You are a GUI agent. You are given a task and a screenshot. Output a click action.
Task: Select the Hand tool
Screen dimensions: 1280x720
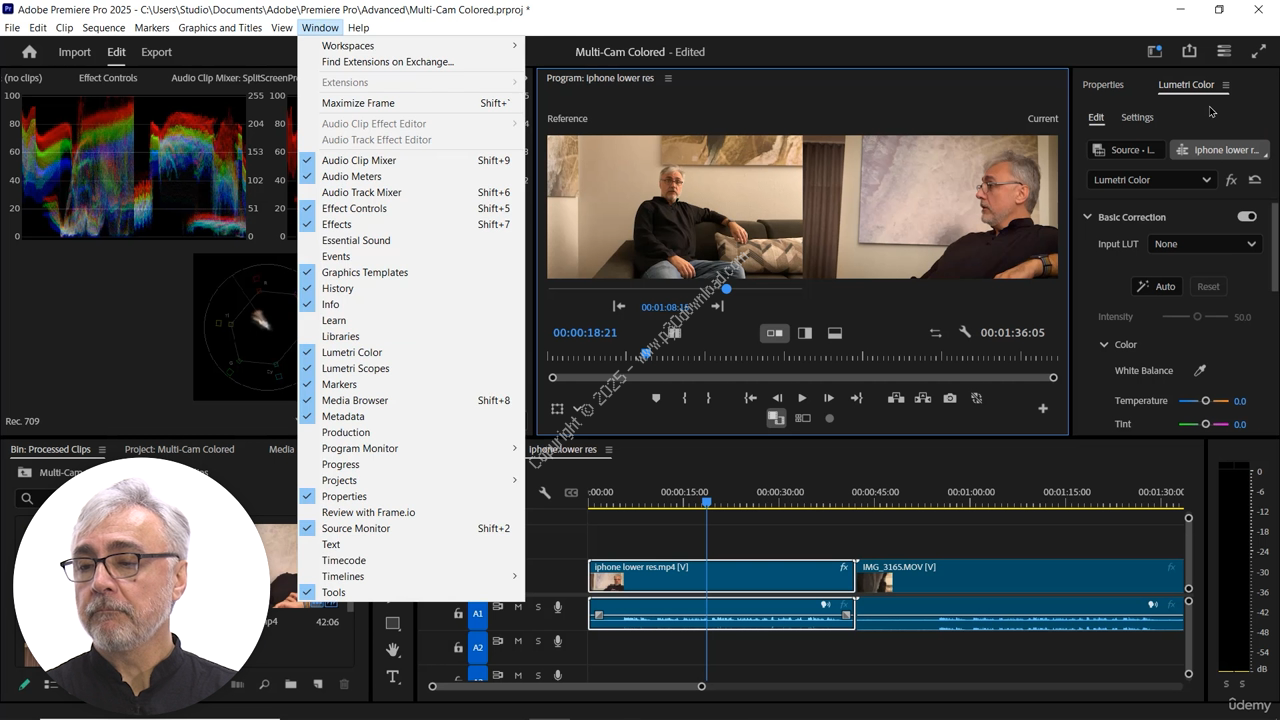(393, 650)
